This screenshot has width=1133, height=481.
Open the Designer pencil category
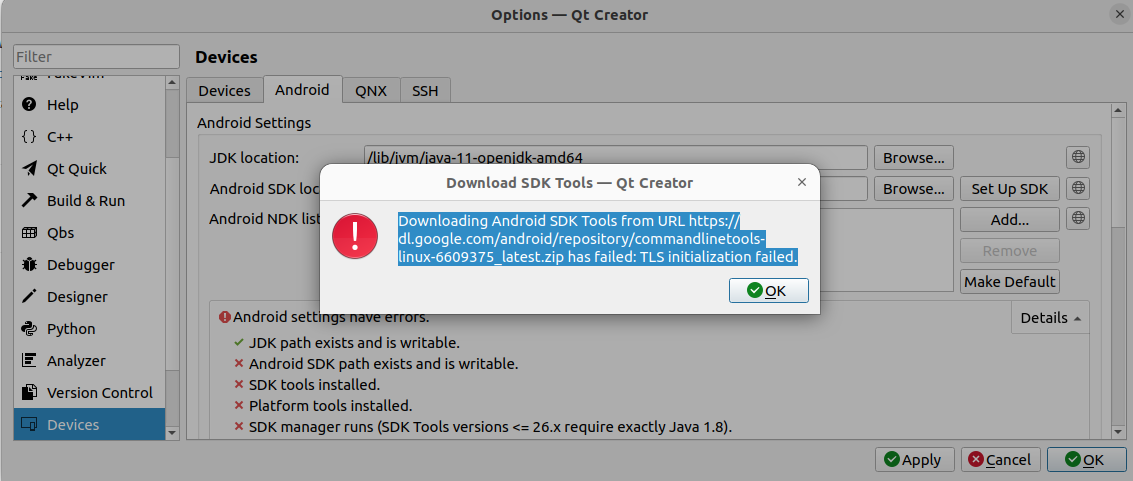point(89,296)
